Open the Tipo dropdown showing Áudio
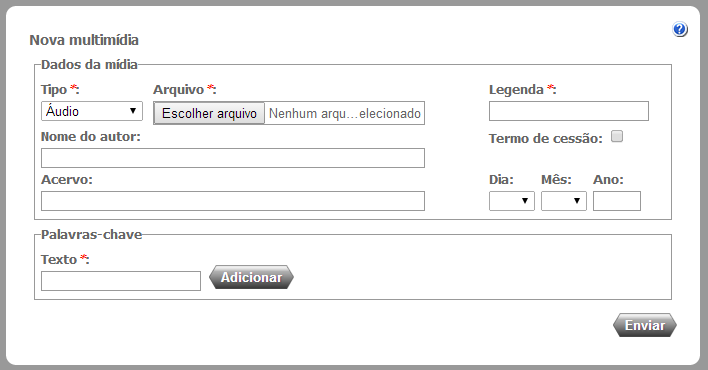Image resolution: width=708 pixels, height=370 pixels. [x=92, y=111]
